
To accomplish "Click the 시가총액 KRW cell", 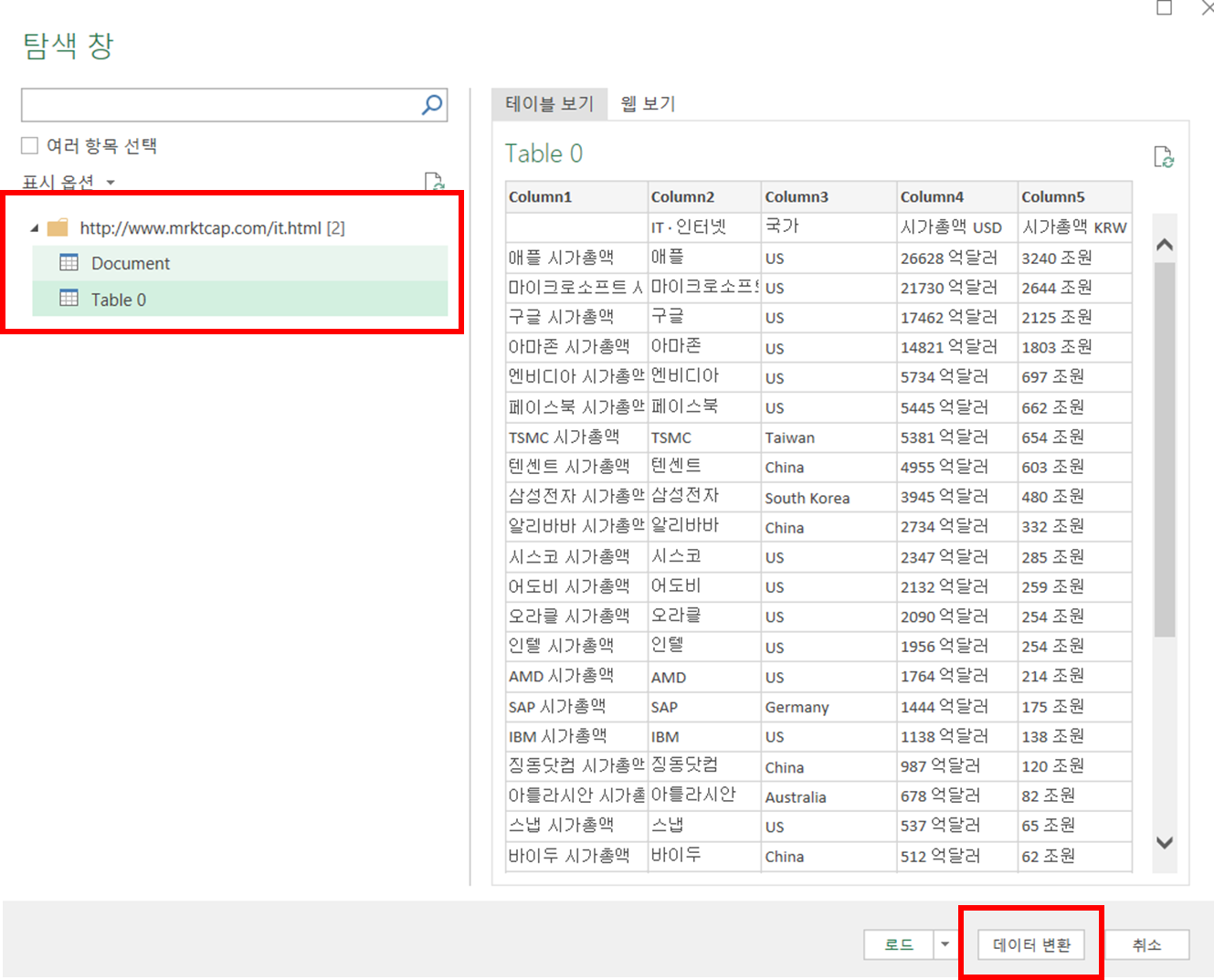I will 1075,227.
